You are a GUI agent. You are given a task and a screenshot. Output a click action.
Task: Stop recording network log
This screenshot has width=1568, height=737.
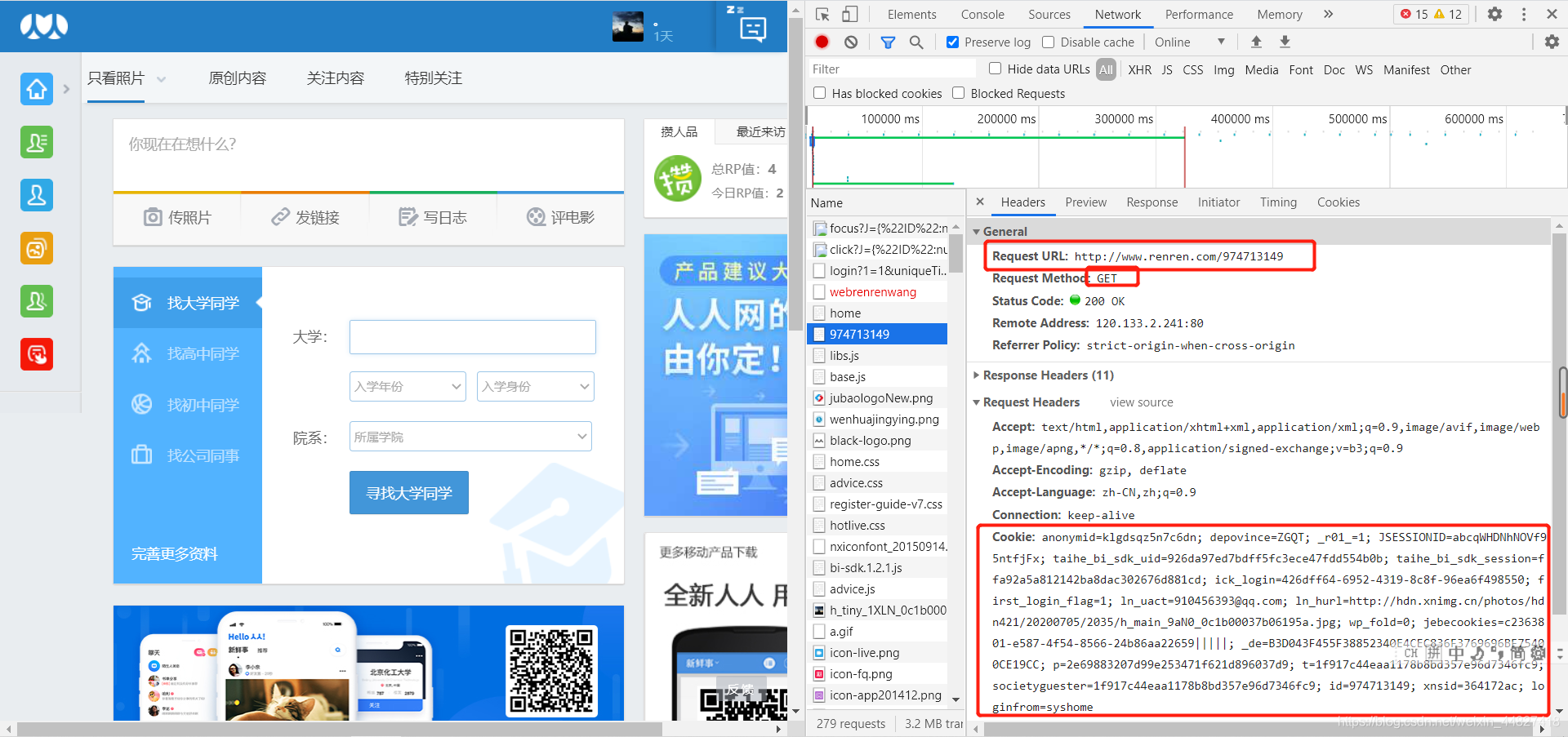pyautogui.click(x=822, y=42)
